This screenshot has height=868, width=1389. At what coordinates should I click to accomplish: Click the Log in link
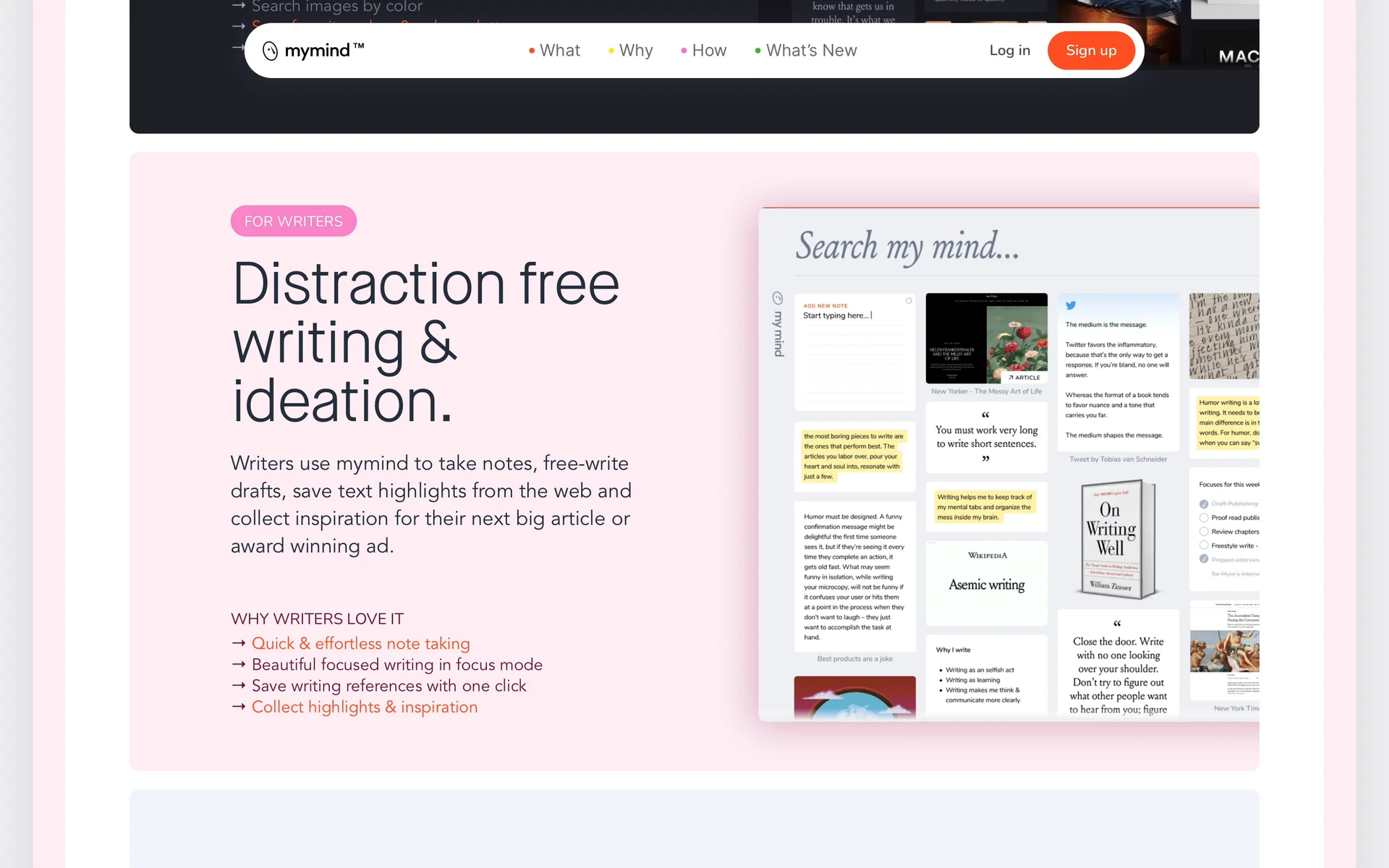1009,51
